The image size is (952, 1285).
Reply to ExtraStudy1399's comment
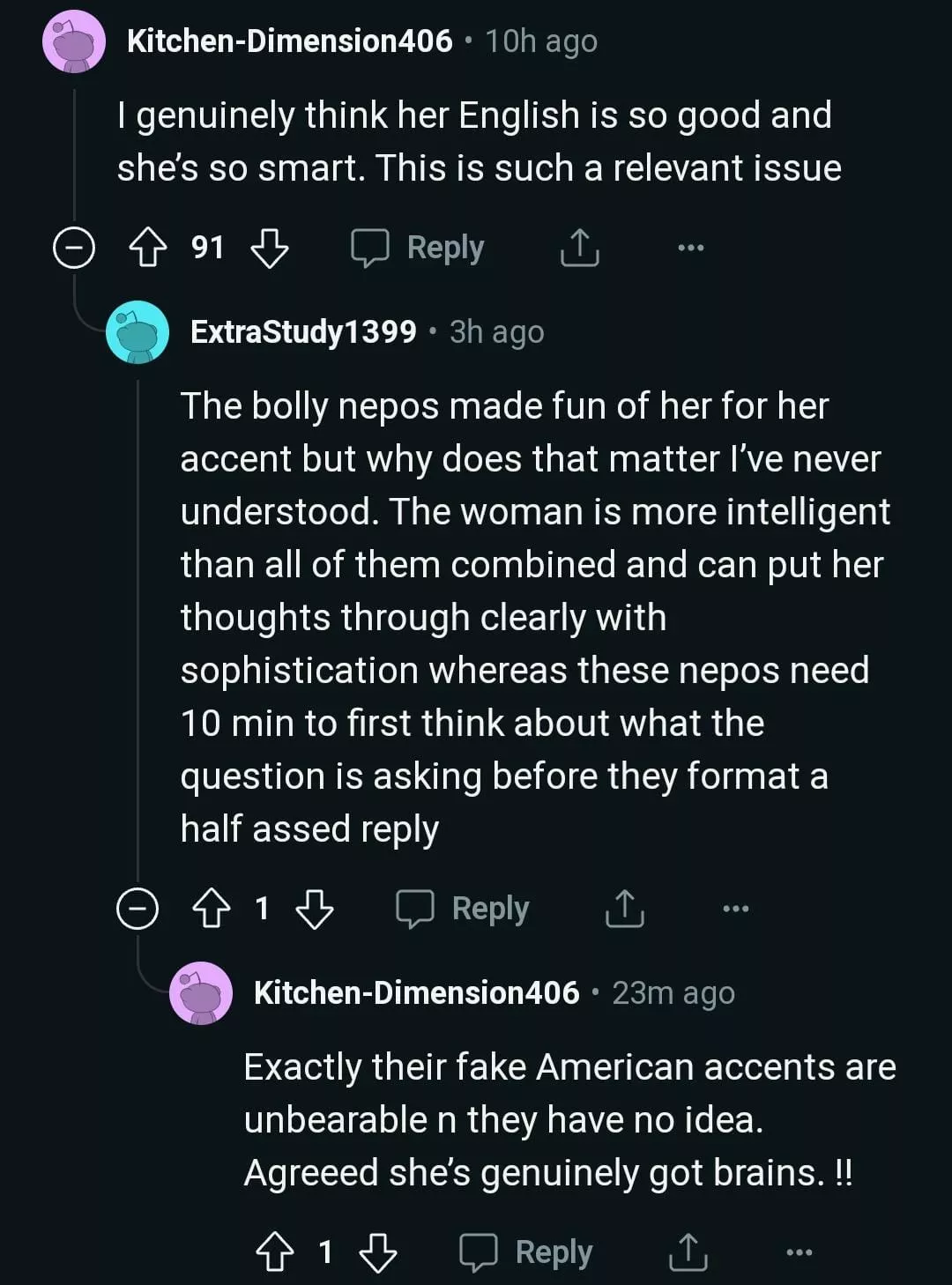tap(463, 909)
